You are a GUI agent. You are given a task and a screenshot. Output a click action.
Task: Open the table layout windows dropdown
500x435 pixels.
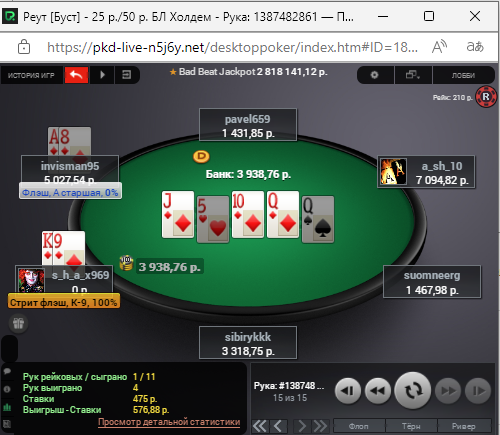pos(413,75)
